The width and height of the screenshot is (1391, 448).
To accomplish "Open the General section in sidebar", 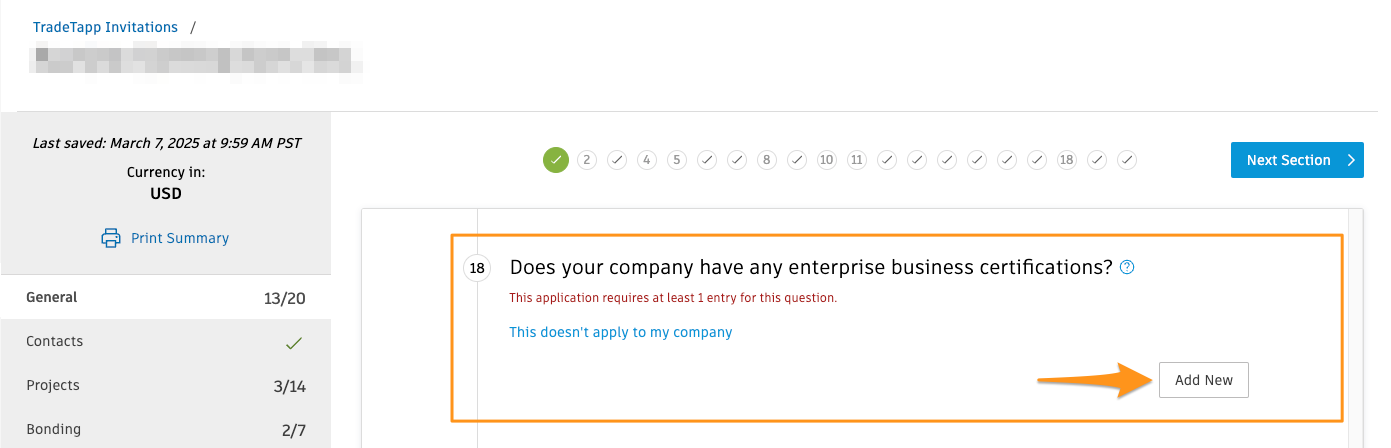I will [x=166, y=297].
